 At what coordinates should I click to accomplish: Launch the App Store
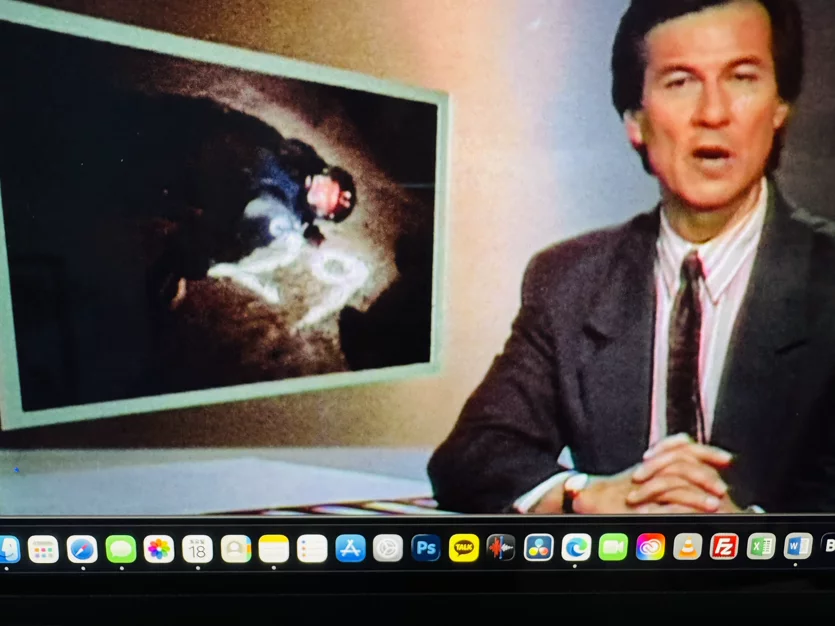pos(350,548)
